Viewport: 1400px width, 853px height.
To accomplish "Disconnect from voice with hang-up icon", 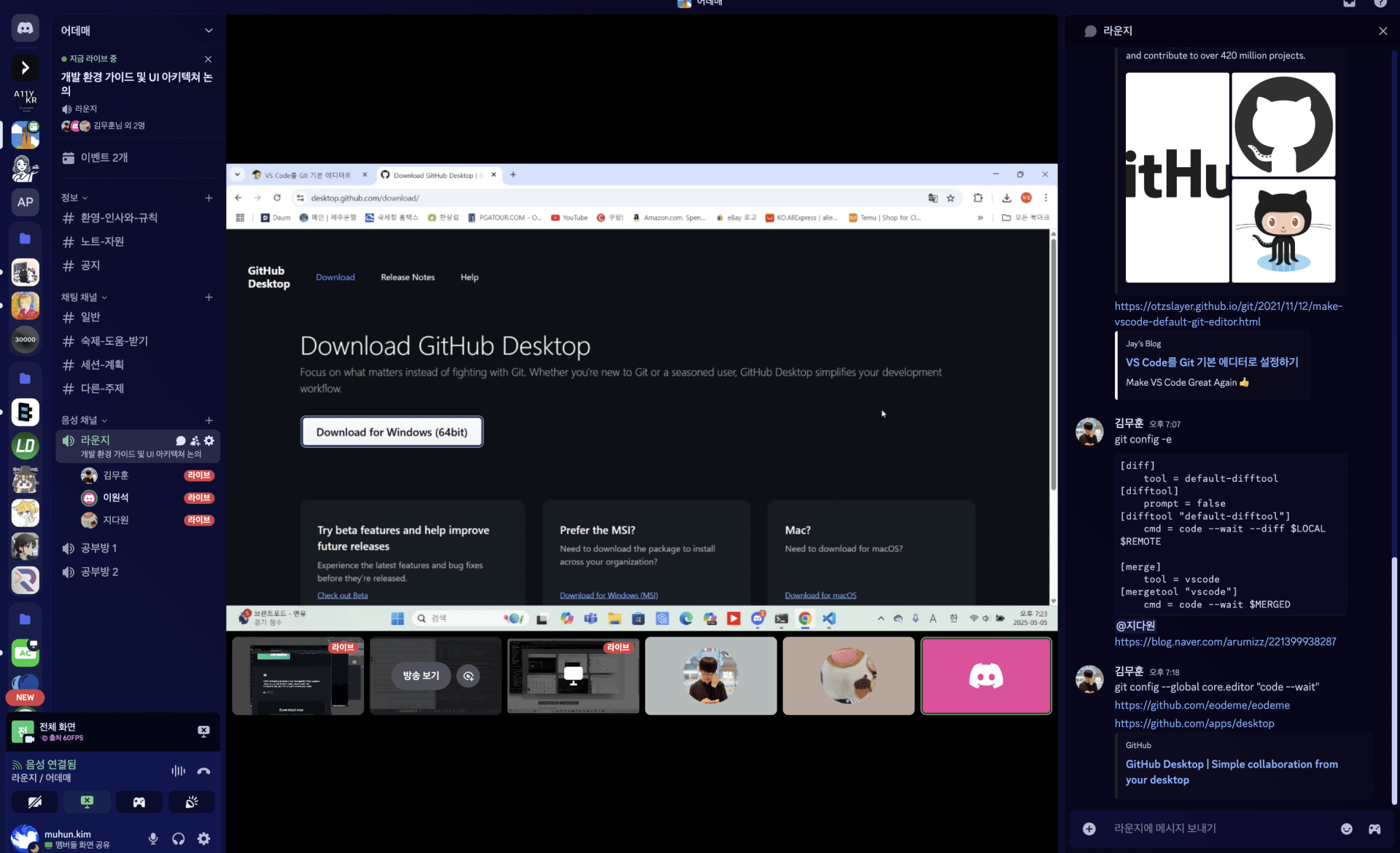I will (204, 771).
